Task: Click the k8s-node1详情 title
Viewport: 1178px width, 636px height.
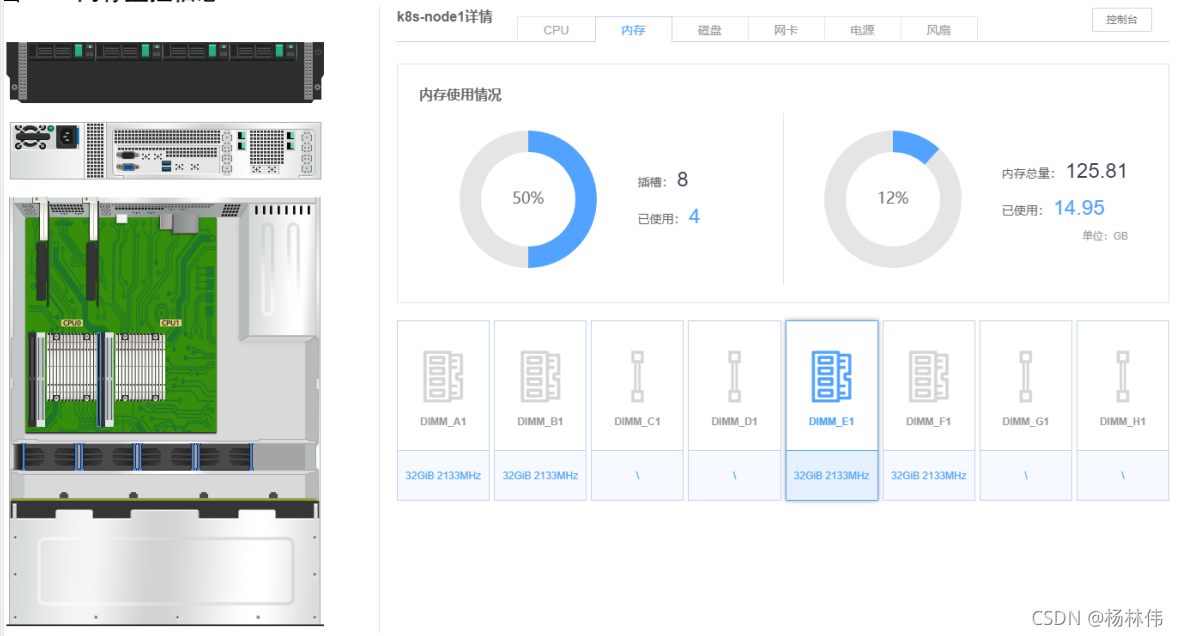Action: [x=445, y=17]
